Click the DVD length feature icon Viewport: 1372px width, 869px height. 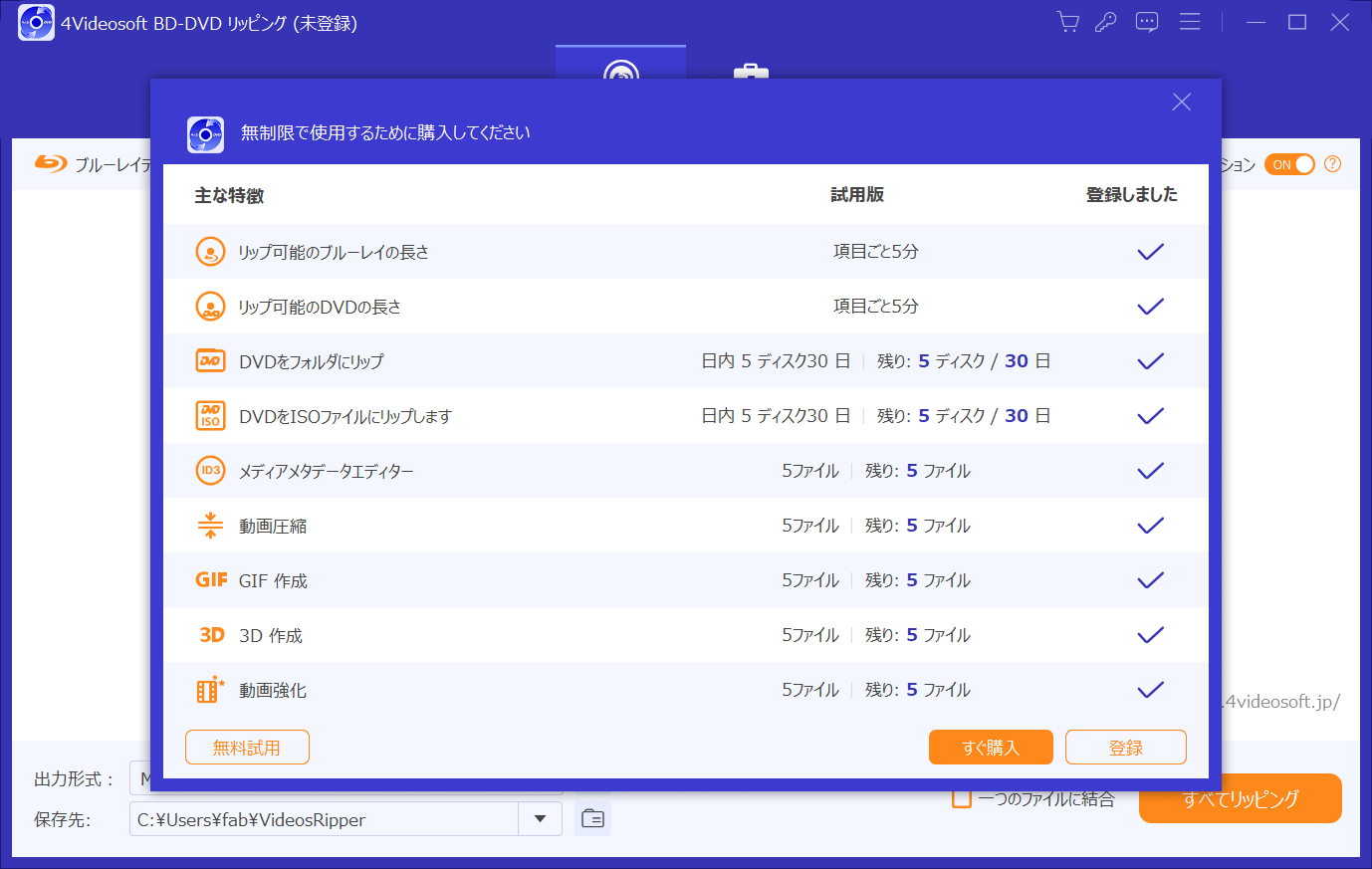210,307
